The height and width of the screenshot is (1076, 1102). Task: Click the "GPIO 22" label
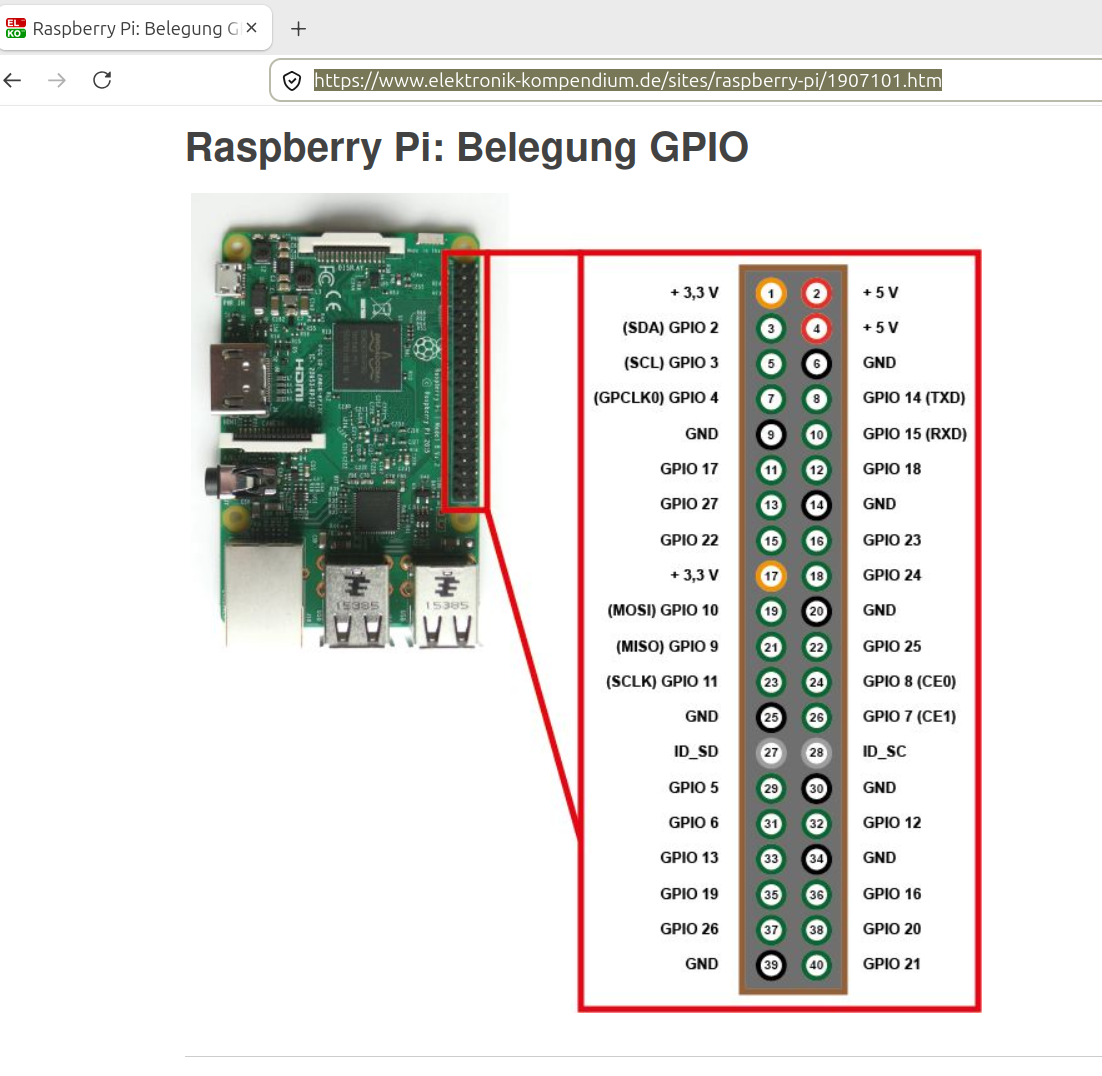[x=689, y=540]
